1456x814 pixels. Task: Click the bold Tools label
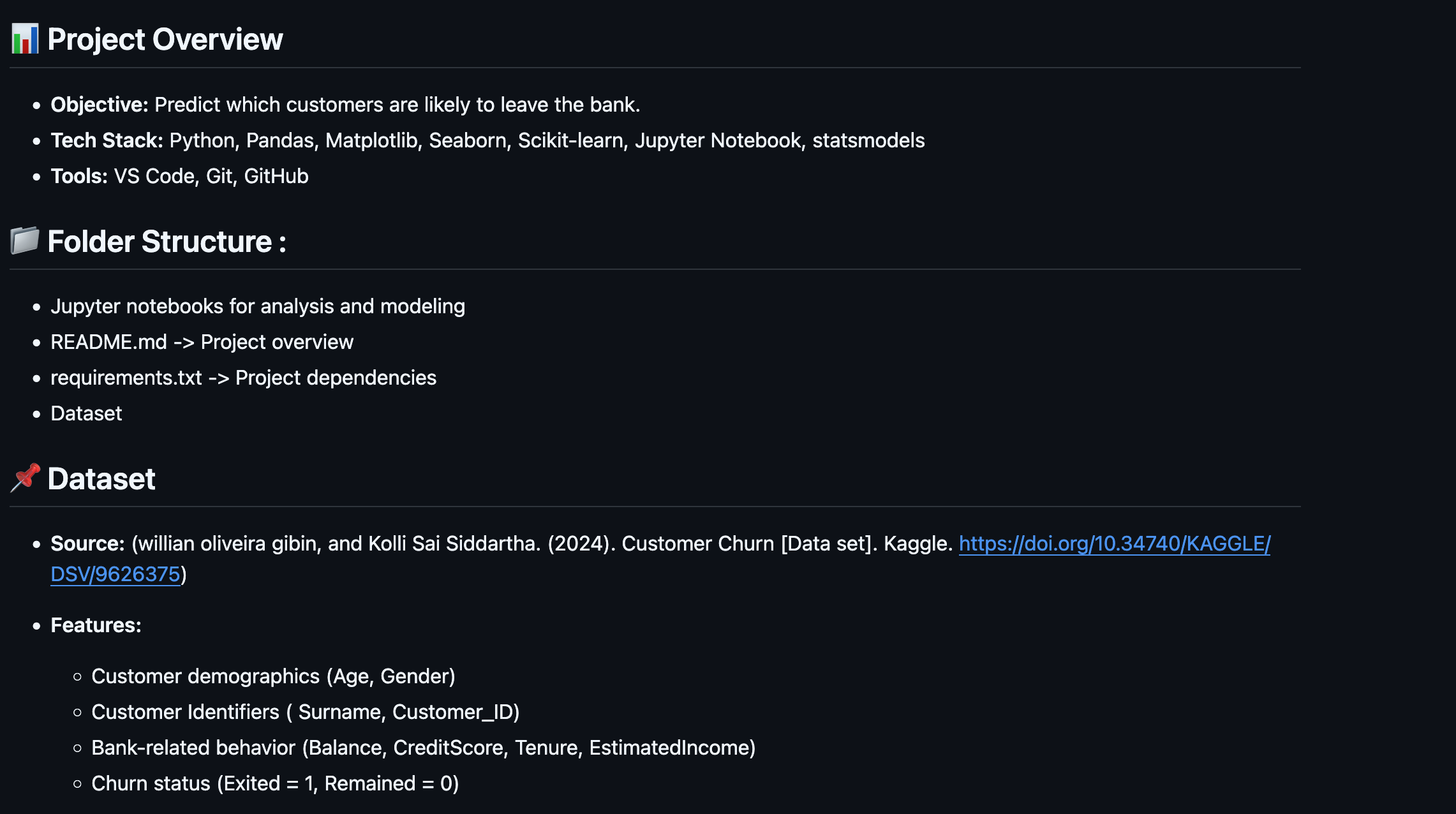79,176
